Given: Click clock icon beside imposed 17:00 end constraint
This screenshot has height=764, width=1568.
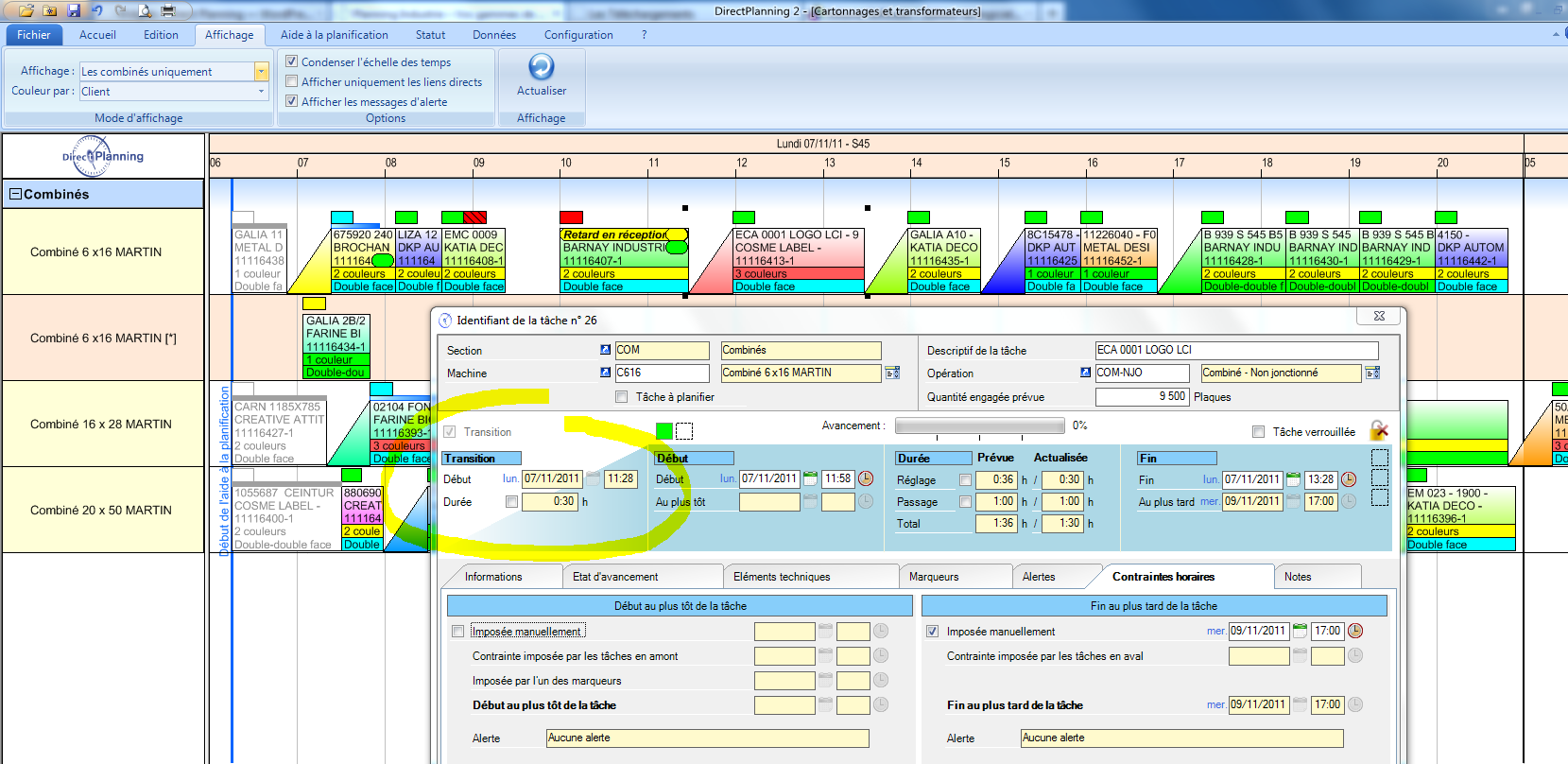Looking at the screenshot, I should (1355, 631).
